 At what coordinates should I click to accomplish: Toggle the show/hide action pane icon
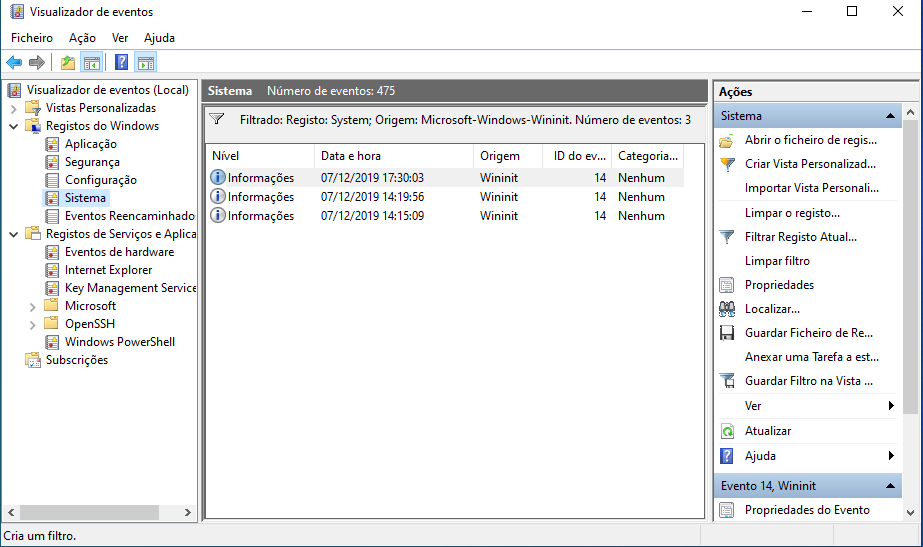[145, 62]
